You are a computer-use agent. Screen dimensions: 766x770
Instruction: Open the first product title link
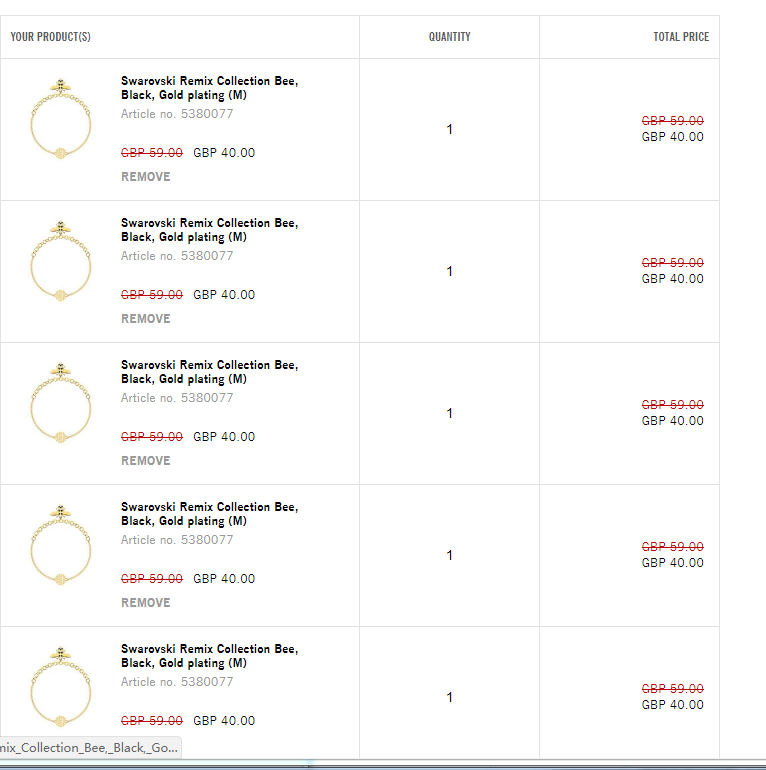(209, 88)
